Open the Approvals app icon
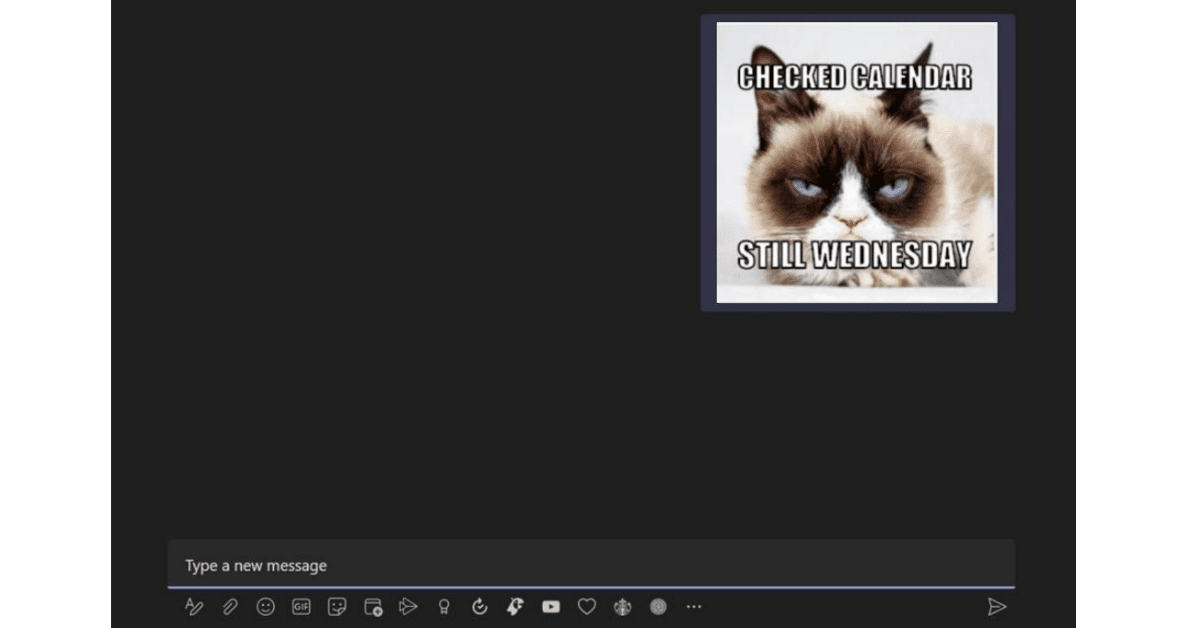Screen dimensions: 1200x628 [x=480, y=607]
